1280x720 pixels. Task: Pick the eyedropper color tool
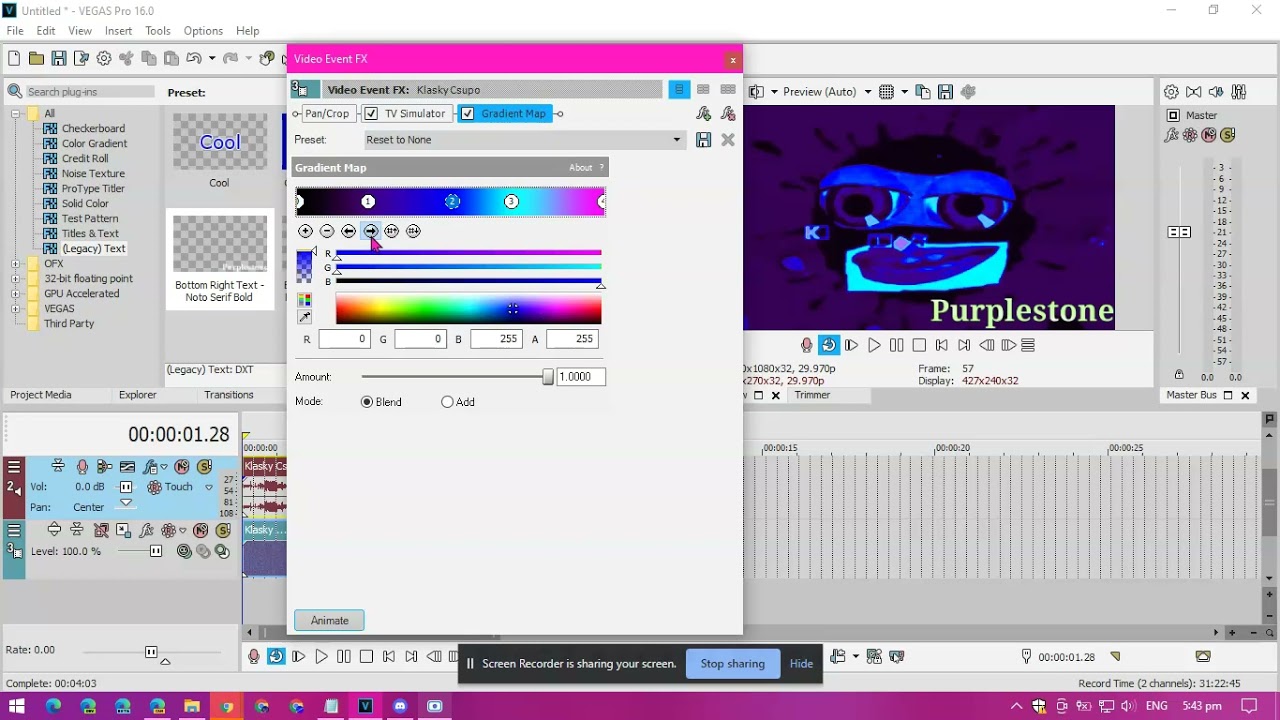304,317
